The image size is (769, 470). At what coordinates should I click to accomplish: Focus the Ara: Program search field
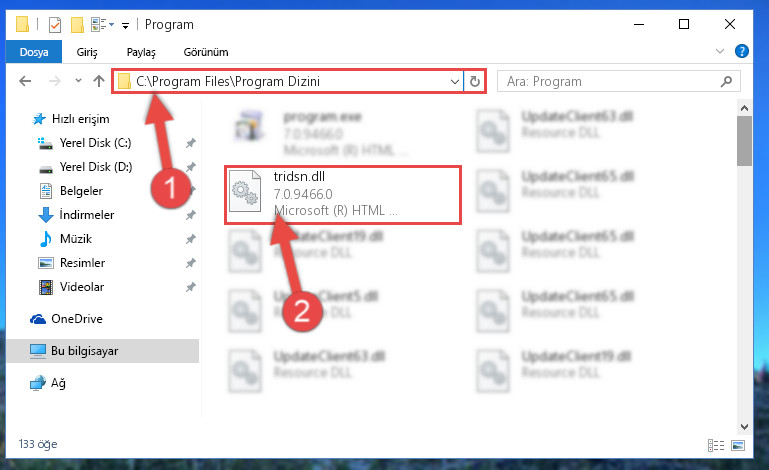tap(611, 81)
